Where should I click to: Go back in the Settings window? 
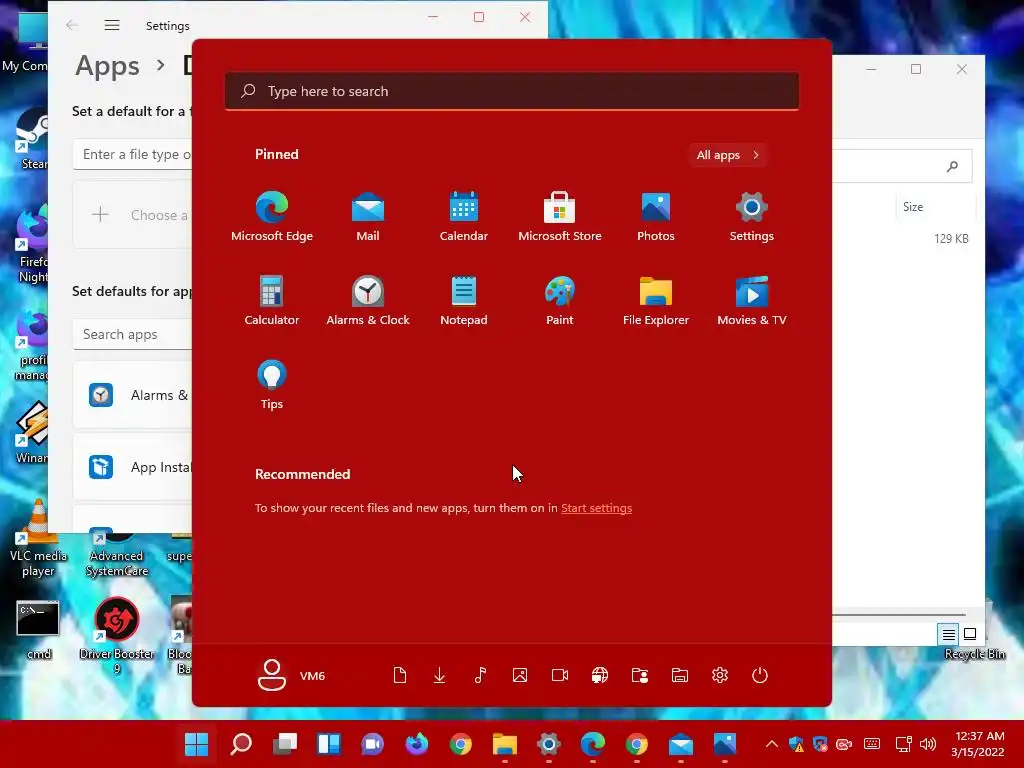pyautogui.click(x=72, y=25)
